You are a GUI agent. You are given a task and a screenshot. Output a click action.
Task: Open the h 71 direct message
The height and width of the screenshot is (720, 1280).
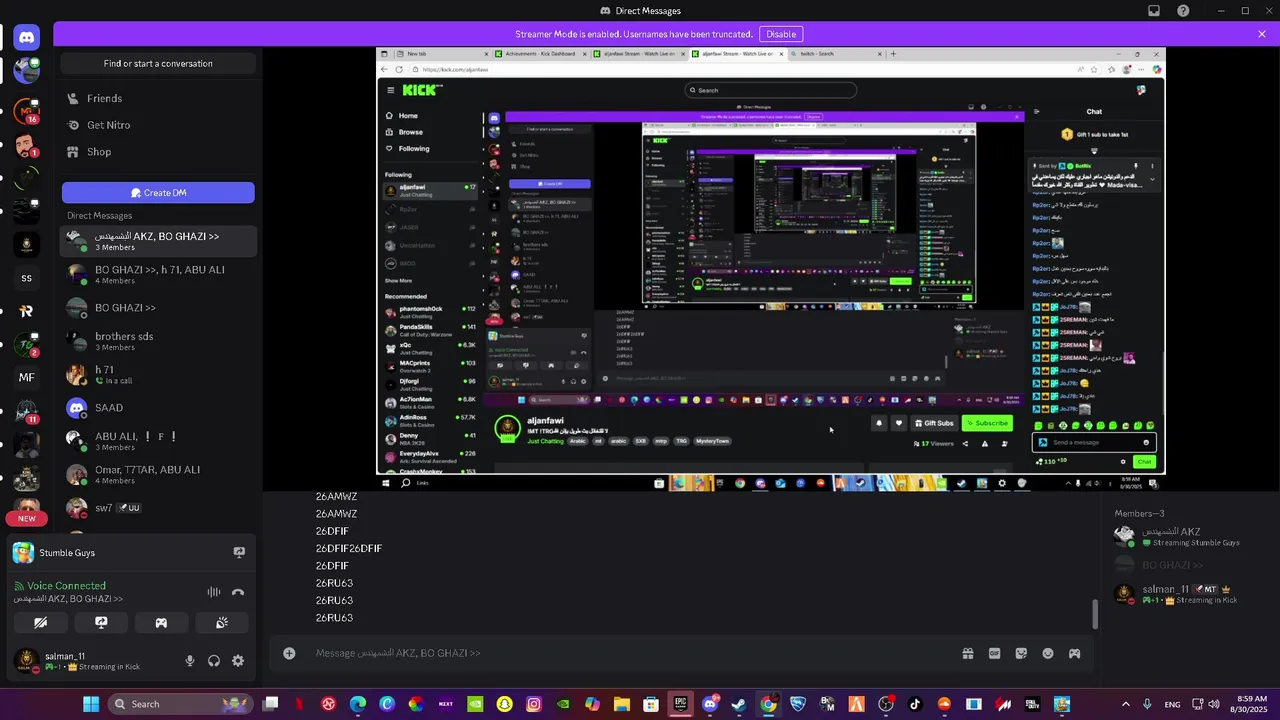tap(158, 375)
